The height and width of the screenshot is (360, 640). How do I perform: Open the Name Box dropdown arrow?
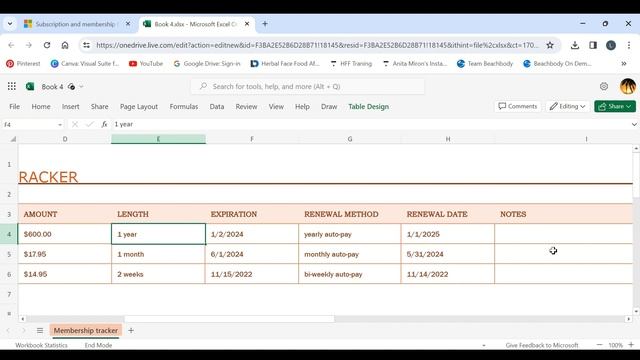(x=60, y=124)
